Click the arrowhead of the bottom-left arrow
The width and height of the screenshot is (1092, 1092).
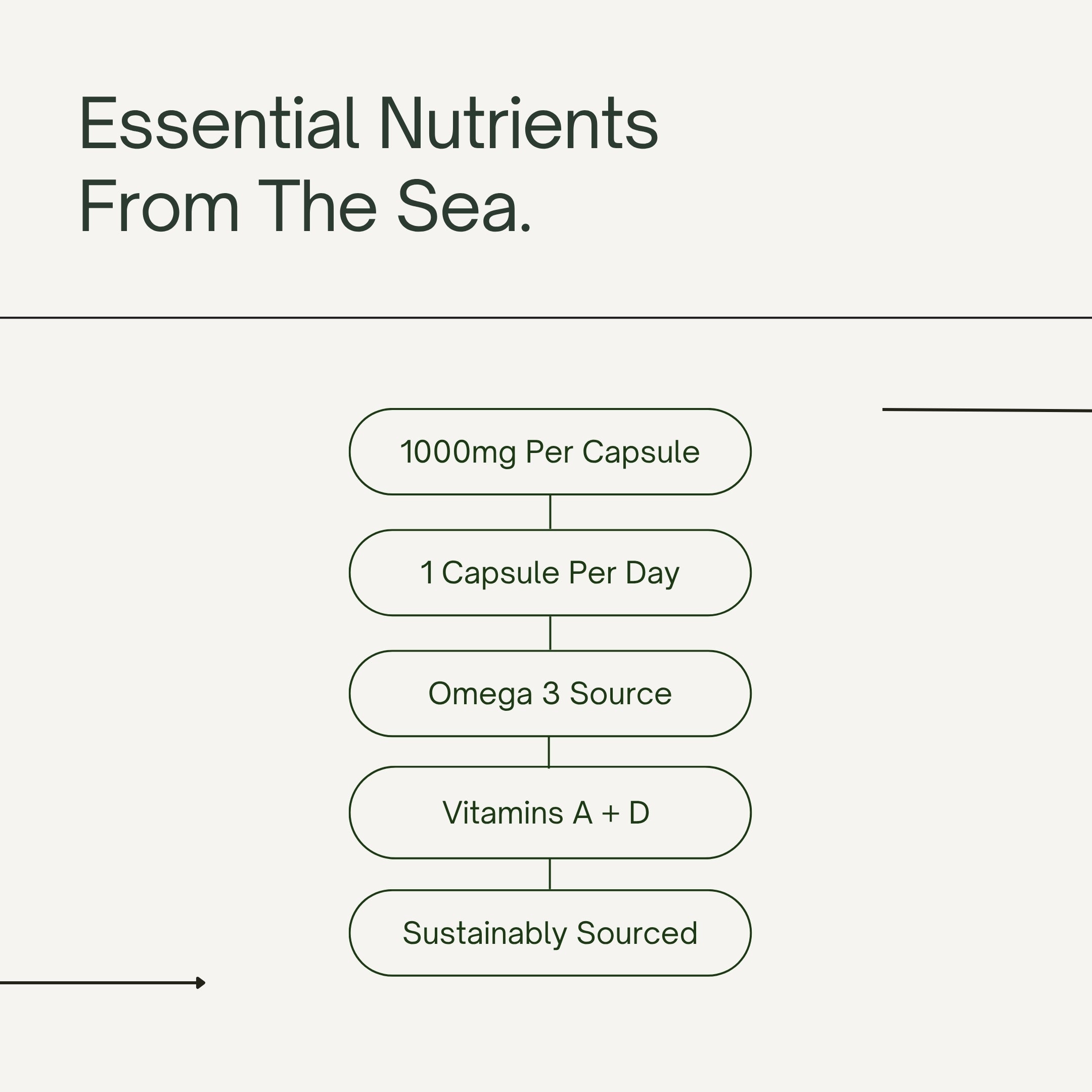click(201, 983)
